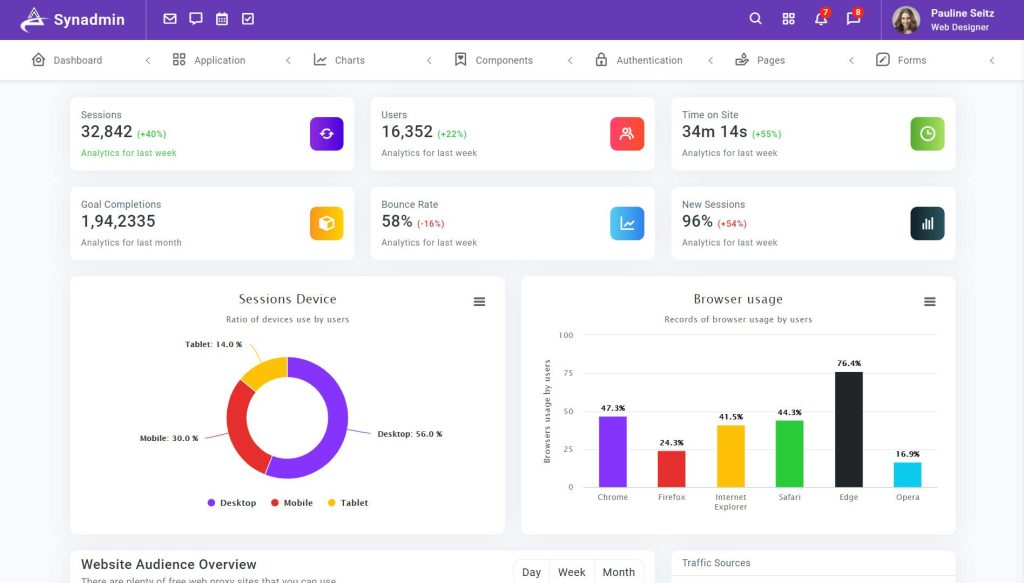The width and height of the screenshot is (1024, 583).
Task: Click Pauline Seitz's profile avatar
Action: [905, 18]
